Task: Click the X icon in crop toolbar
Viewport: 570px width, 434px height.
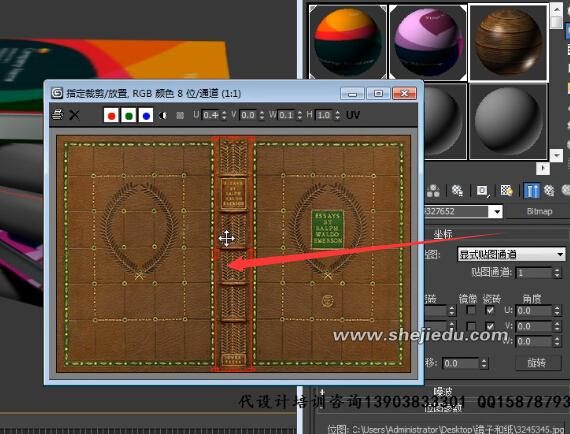Action: point(74,115)
